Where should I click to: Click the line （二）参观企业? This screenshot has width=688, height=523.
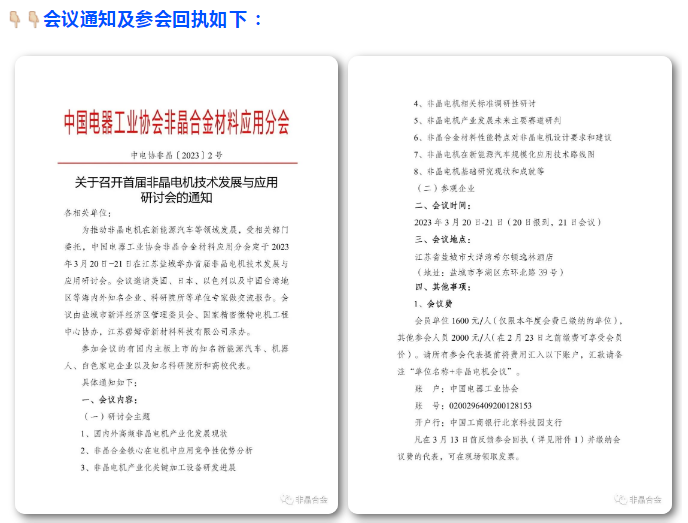tap(445, 188)
